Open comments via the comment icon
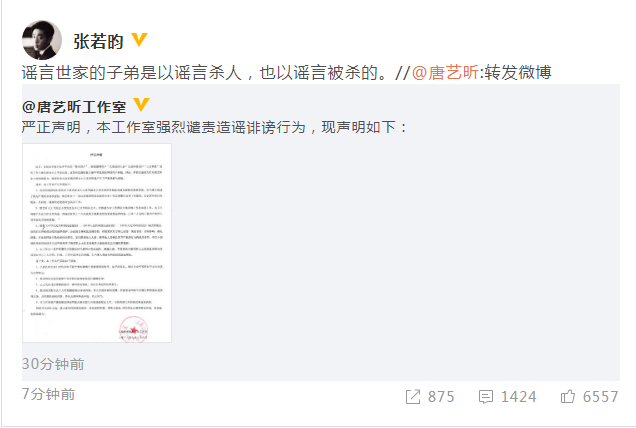Screen dimensions: 636x428 tap(486, 396)
